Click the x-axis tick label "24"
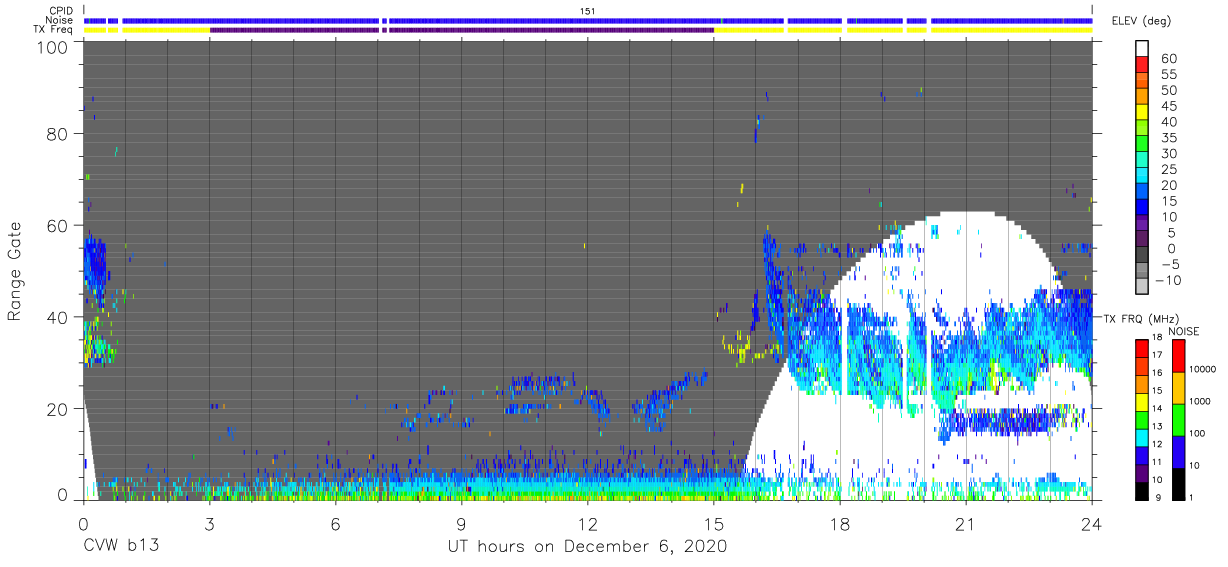 click(x=1091, y=522)
